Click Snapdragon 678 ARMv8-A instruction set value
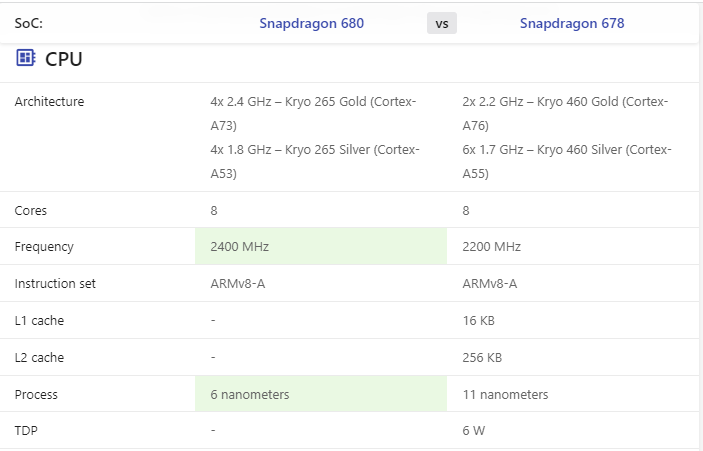Image resolution: width=703 pixels, height=451 pixels. pyautogui.click(x=490, y=284)
